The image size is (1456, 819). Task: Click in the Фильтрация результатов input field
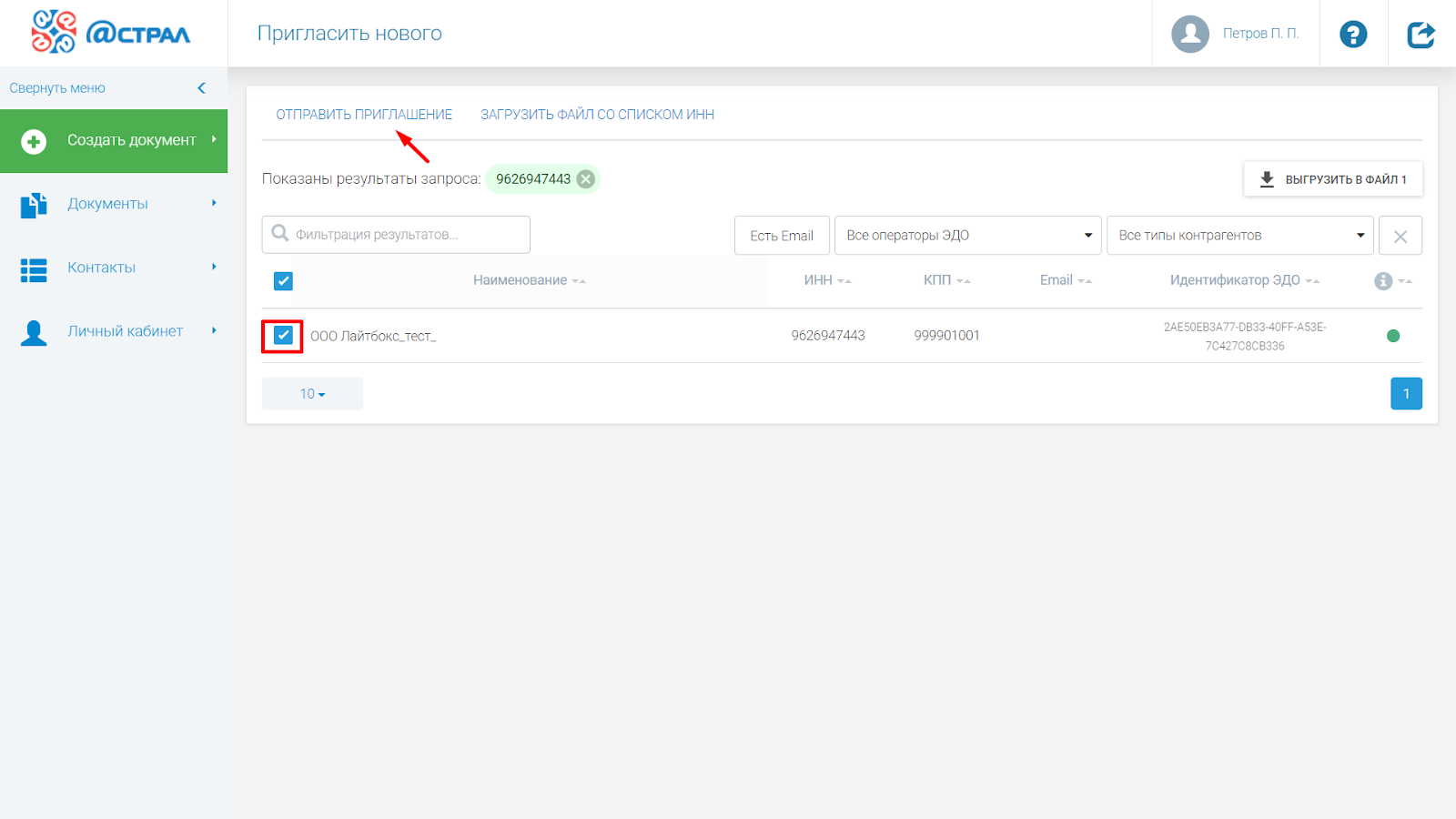[396, 235]
